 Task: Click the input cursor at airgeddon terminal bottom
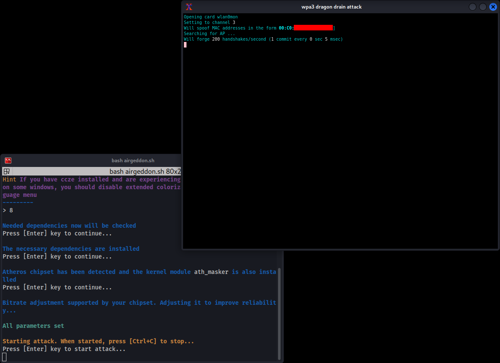coord(5,357)
